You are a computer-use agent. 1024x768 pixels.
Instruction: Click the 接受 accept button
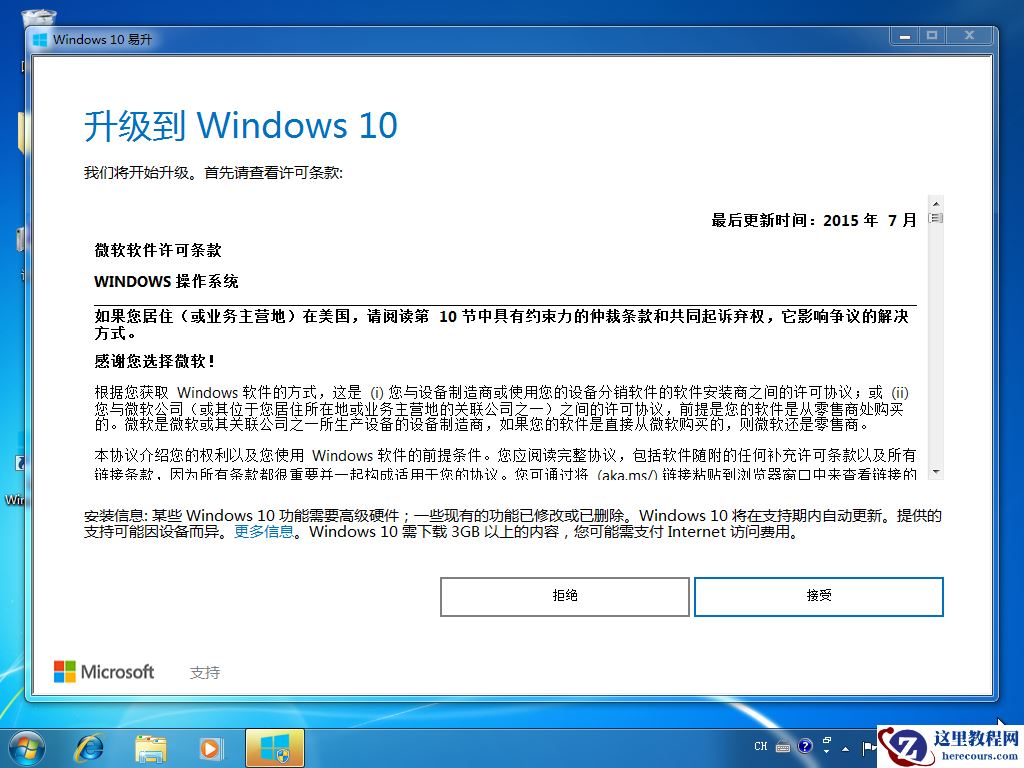tap(819, 596)
